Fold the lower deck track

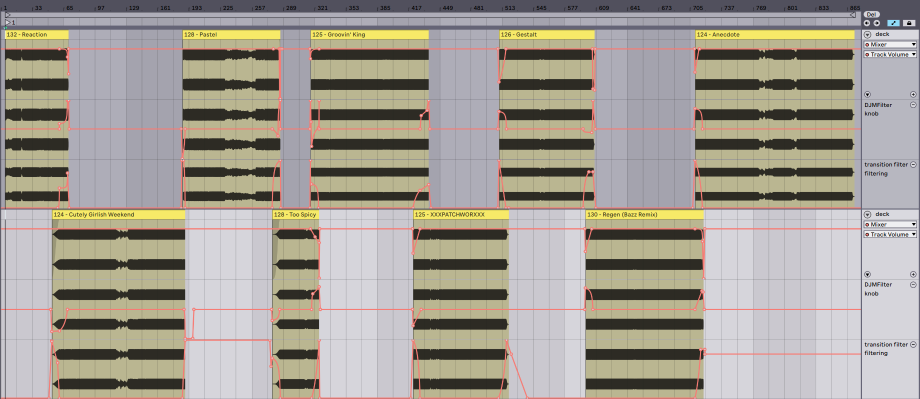pos(867,215)
